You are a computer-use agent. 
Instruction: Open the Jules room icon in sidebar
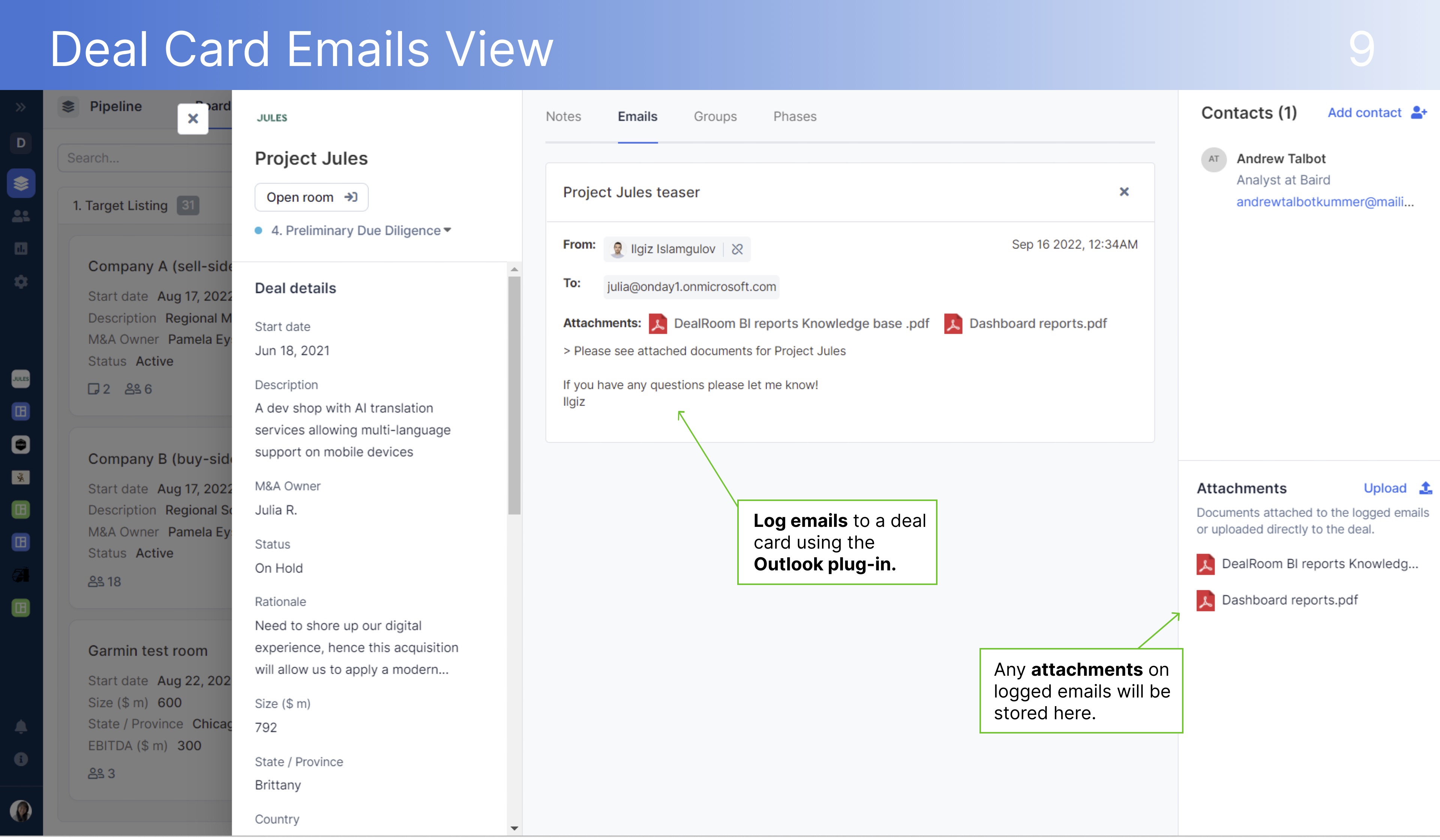click(x=21, y=379)
